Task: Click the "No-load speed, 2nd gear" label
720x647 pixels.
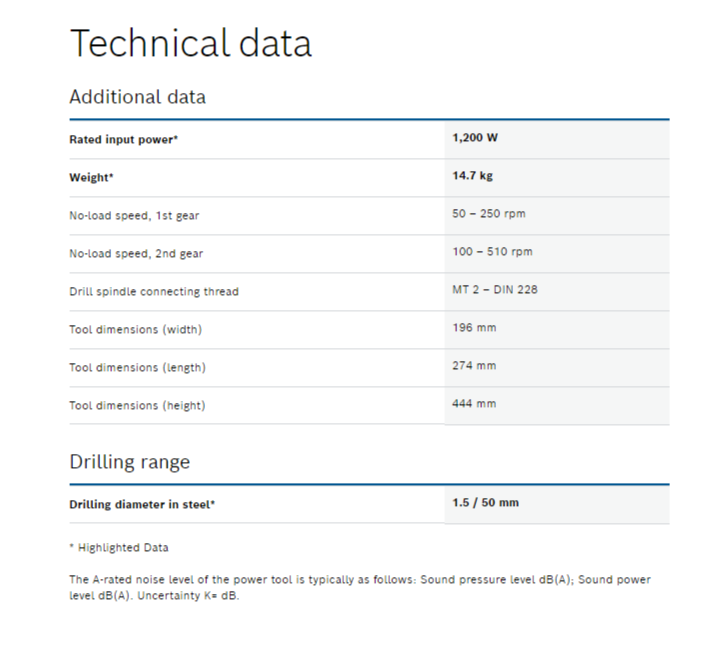Action: pyautogui.click(x=128, y=254)
